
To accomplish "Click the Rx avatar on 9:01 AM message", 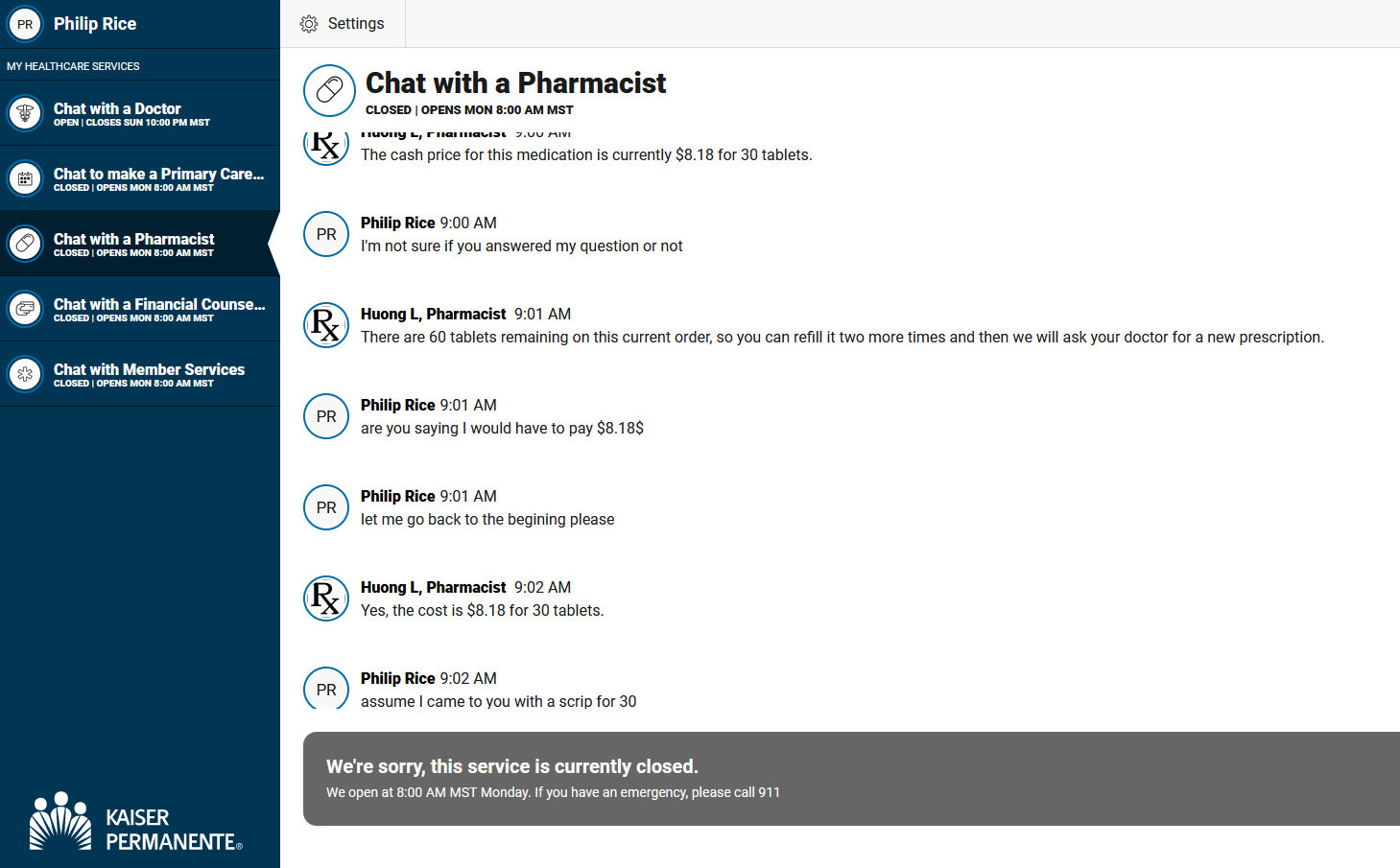I will click(326, 325).
